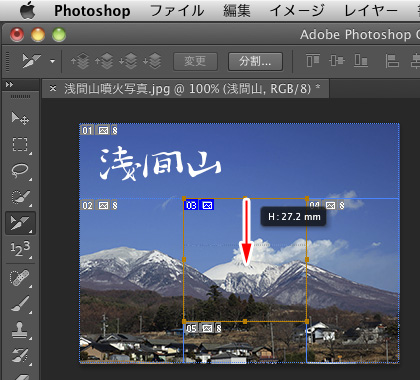Click the window zoom green button
The width and height of the screenshot is (420, 380).
[59, 34]
